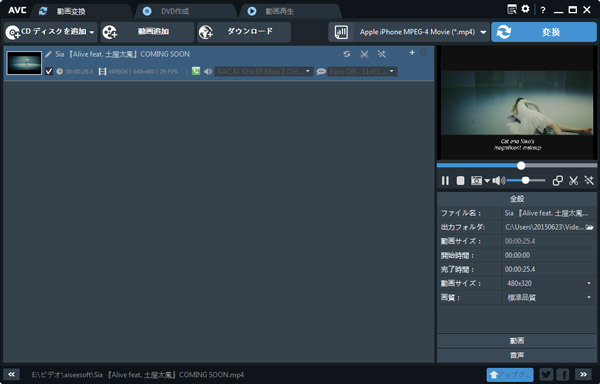Adjust the preview volume slider
Image resolution: width=600 pixels, height=384 pixels.
pos(526,181)
